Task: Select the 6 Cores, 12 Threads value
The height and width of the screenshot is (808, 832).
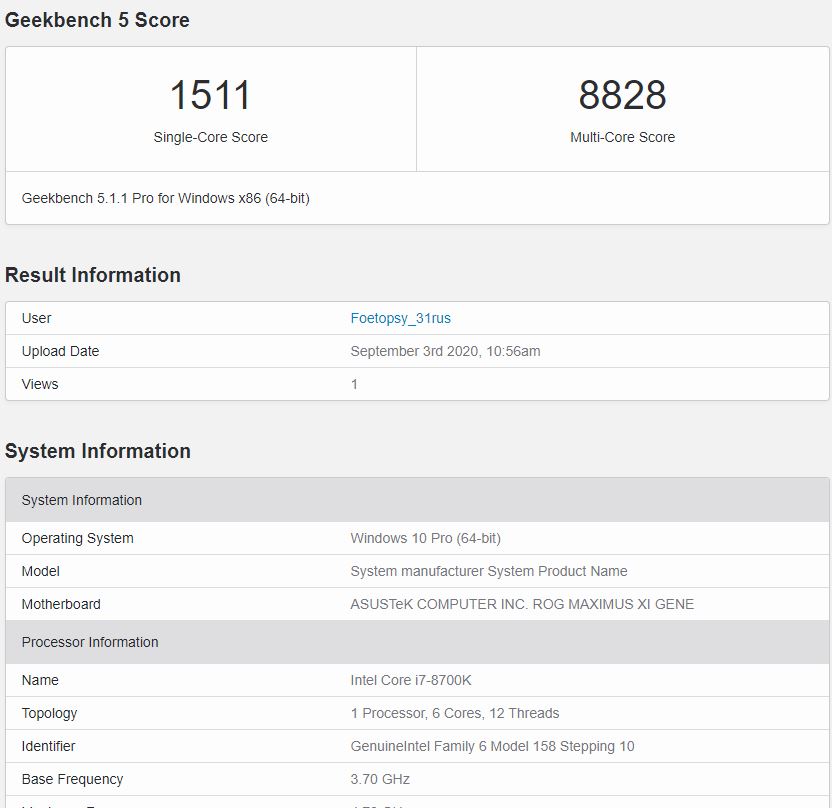Action: (x=455, y=713)
